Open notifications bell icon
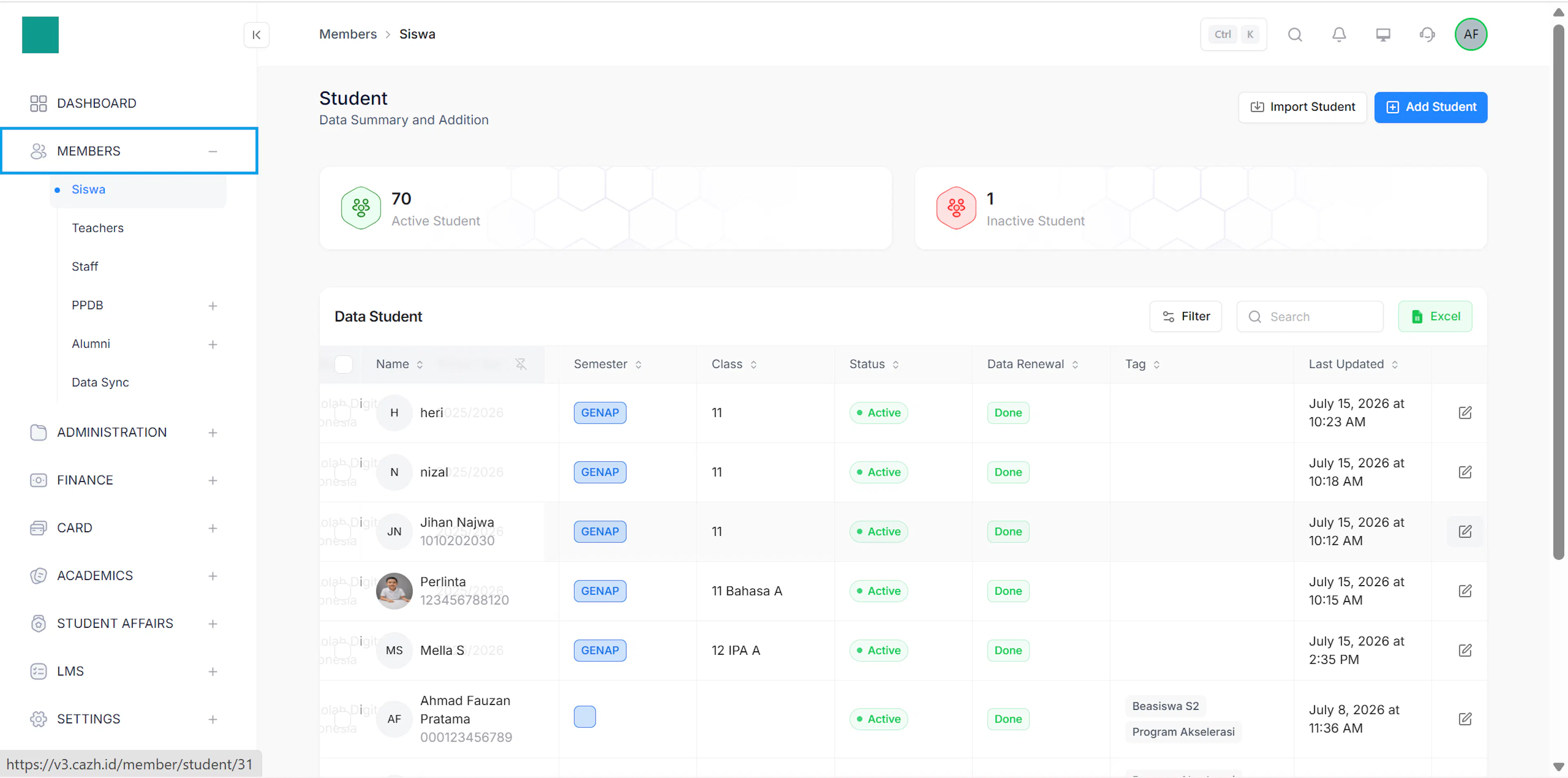The width and height of the screenshot is (1568, 778). [x=1339, y=35]
